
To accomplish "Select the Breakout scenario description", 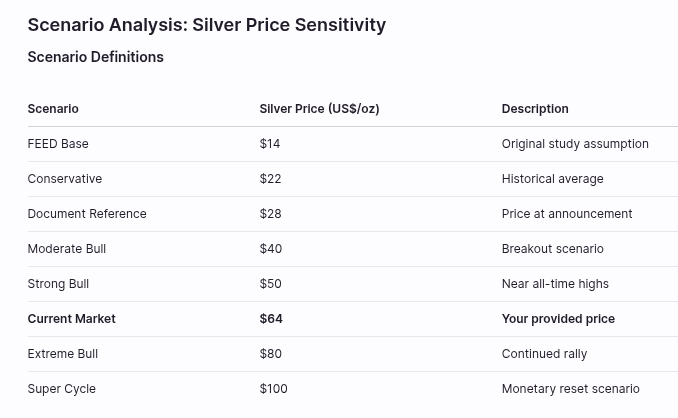I will pos(552,248).
